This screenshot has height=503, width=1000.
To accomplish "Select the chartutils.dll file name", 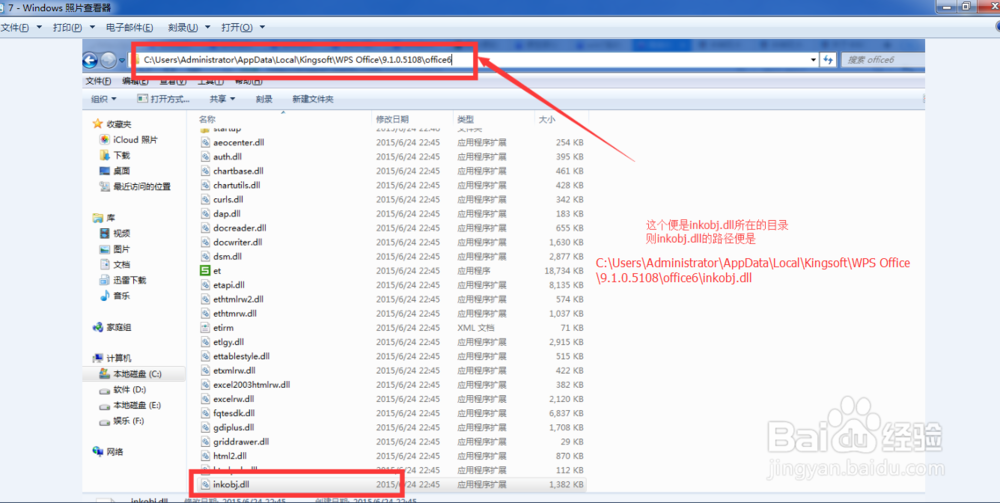I will [237, 185].
